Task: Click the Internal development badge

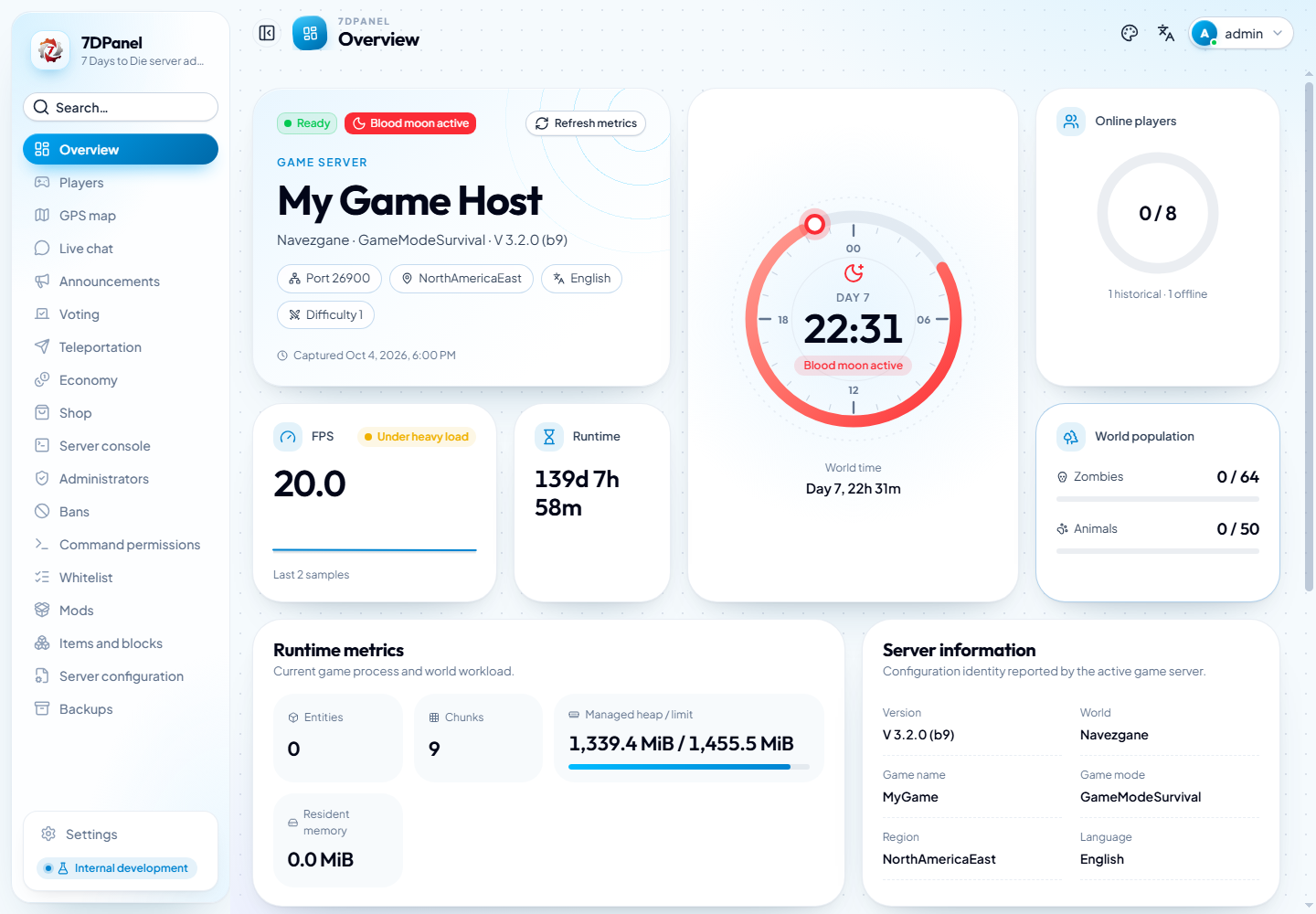Action: 117,868
